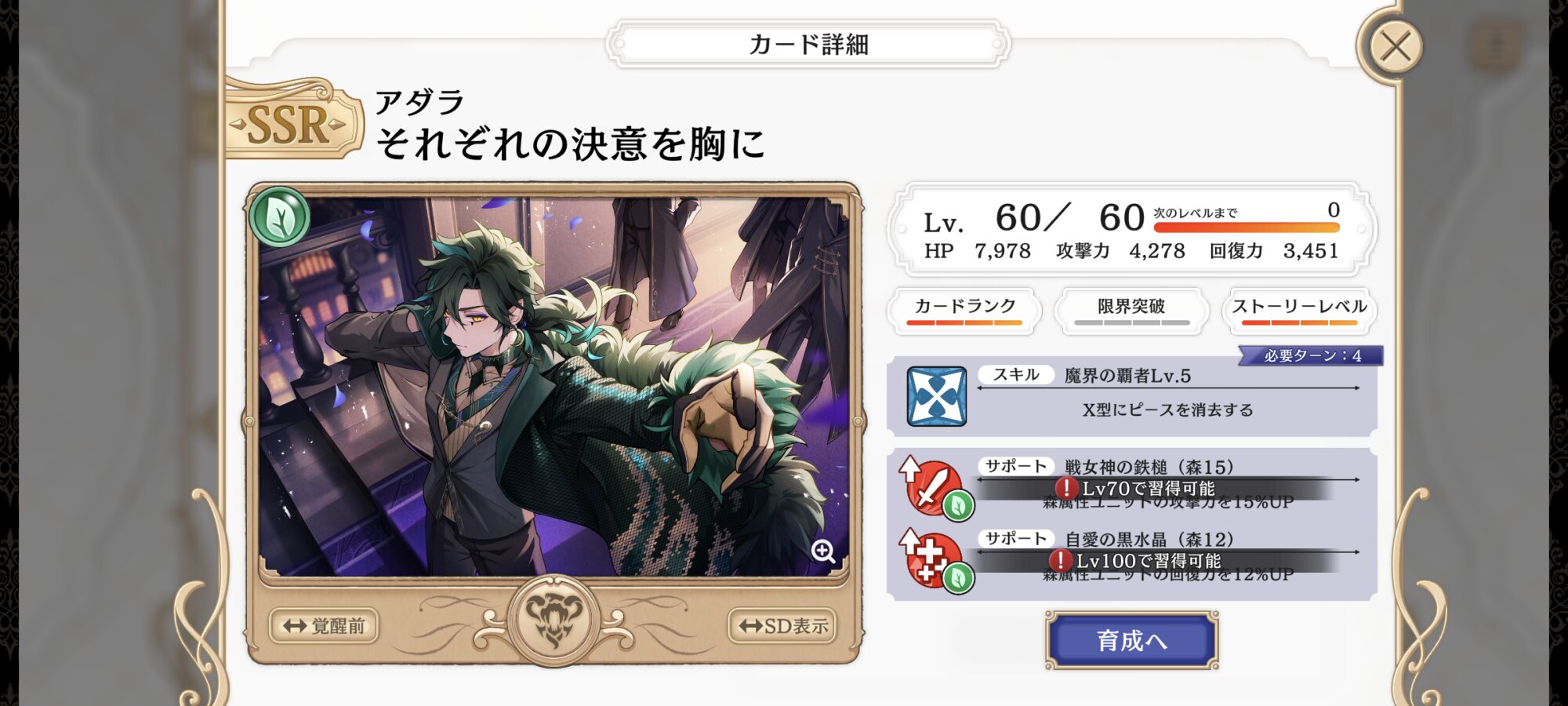Select the 魔界の覇者Lv.5 skill name
The image size is (1568, 706).
1127,376
